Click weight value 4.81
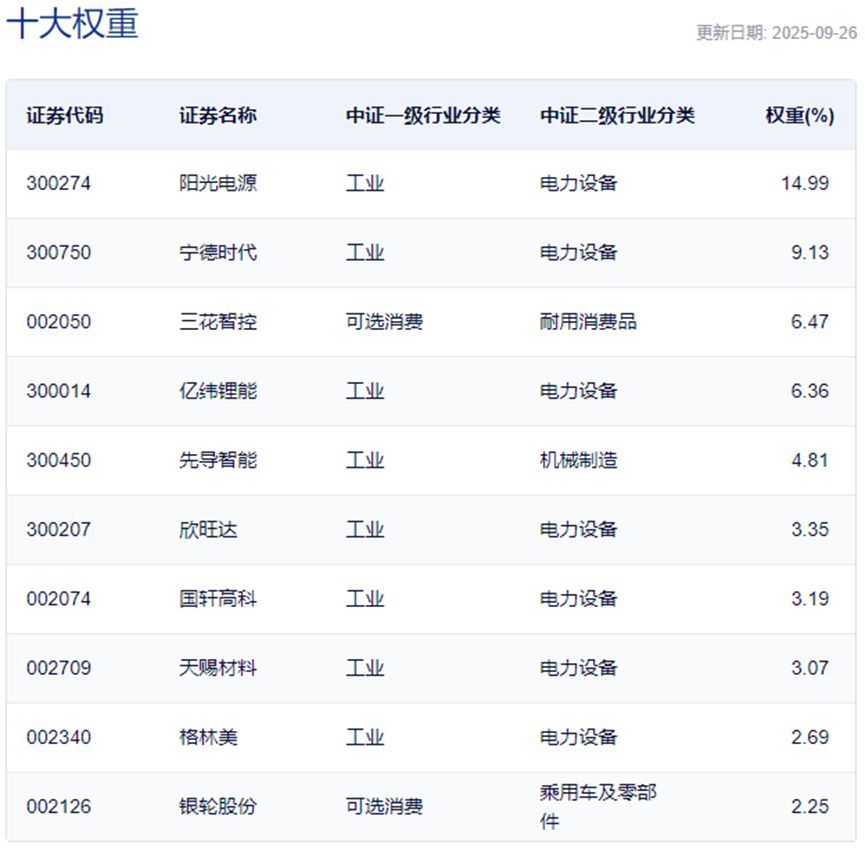865x856 pixels. 810,460
